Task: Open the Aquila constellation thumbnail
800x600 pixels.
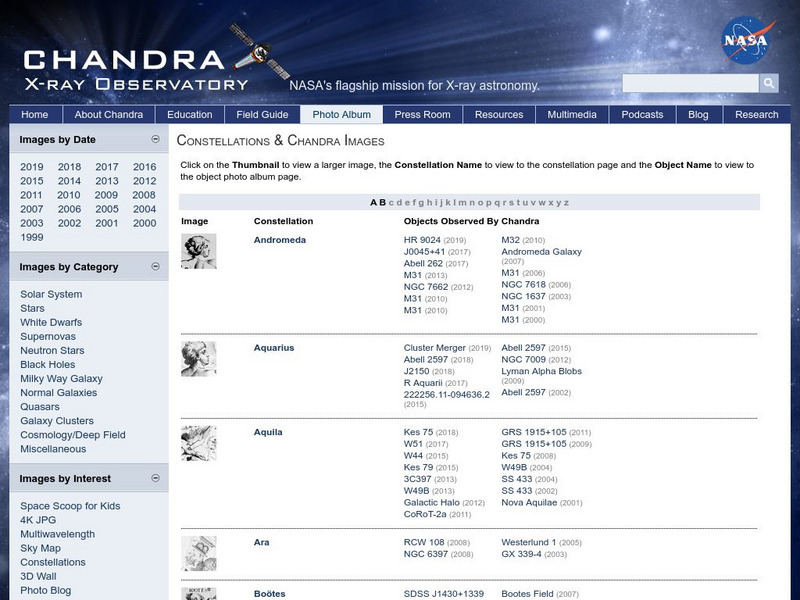Action: pos(198,443)
